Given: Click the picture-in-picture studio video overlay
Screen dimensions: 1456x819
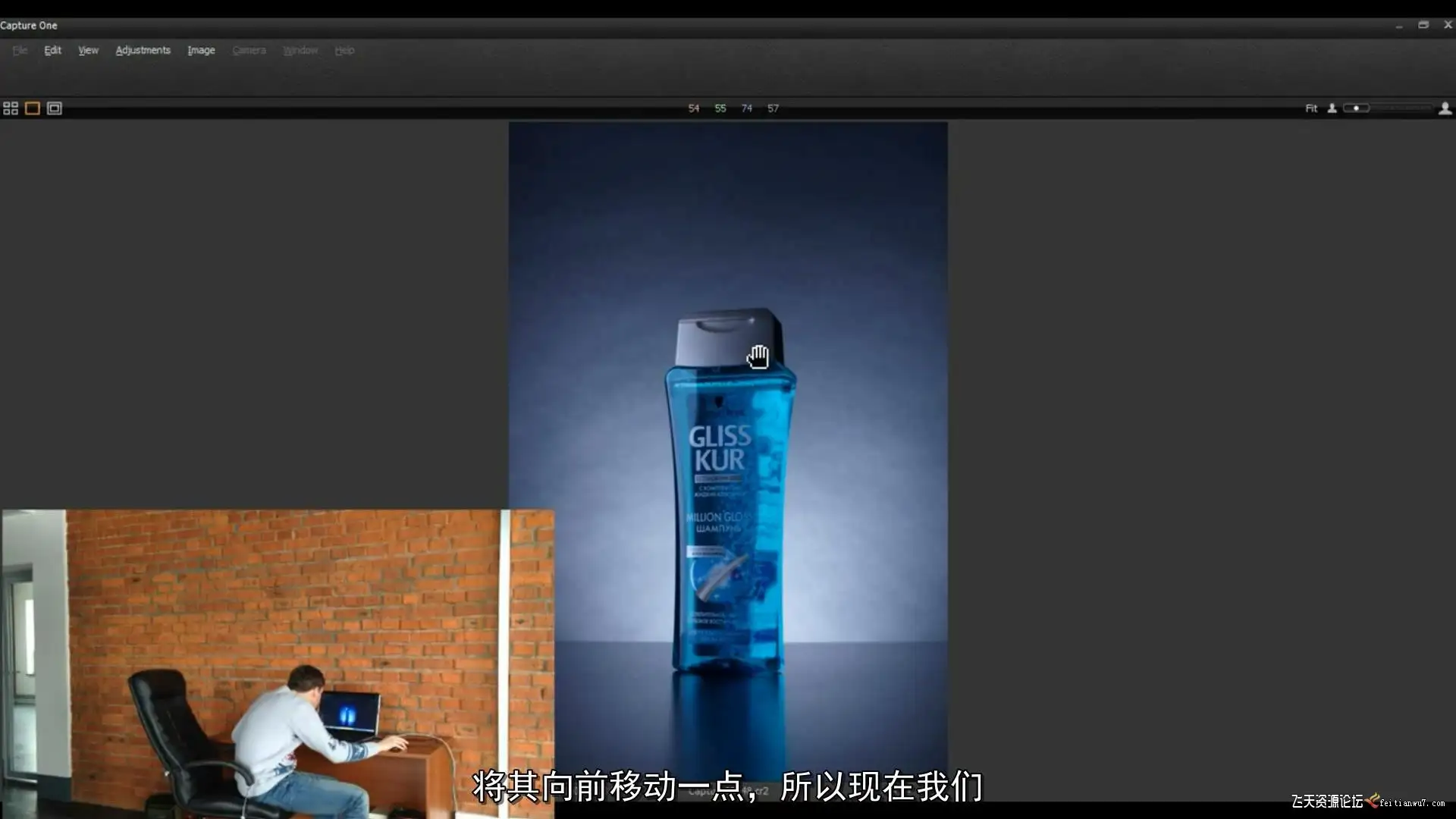Looking at the screenshot, I should 277,664.
